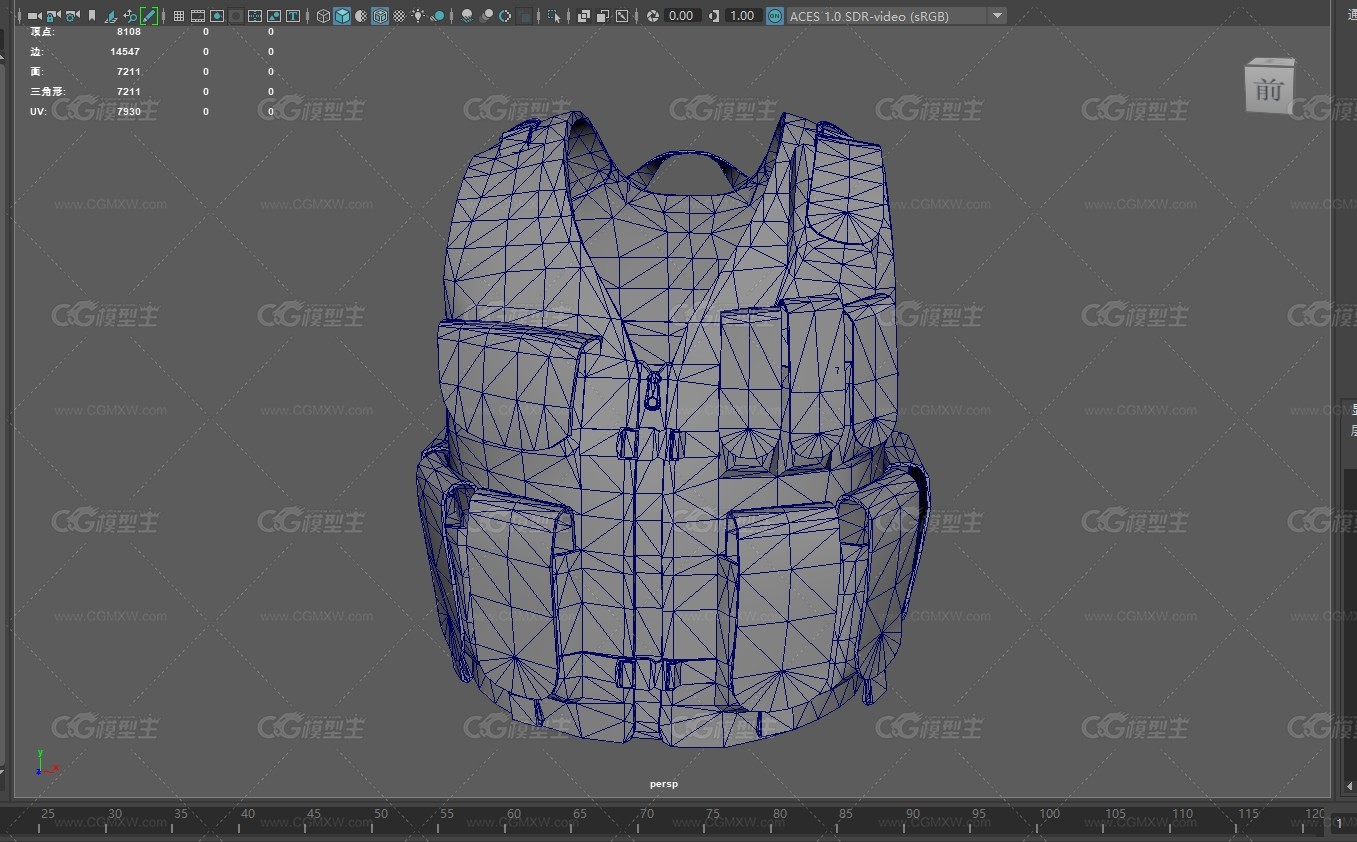Toggle the Lock Camera icon
Screen dimensions: 1357x842
[53, 16]
